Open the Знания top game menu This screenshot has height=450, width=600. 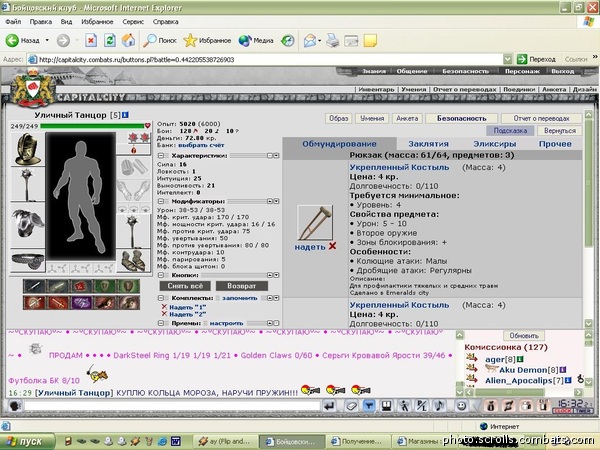pyautogui.click(x=373, y=71)
